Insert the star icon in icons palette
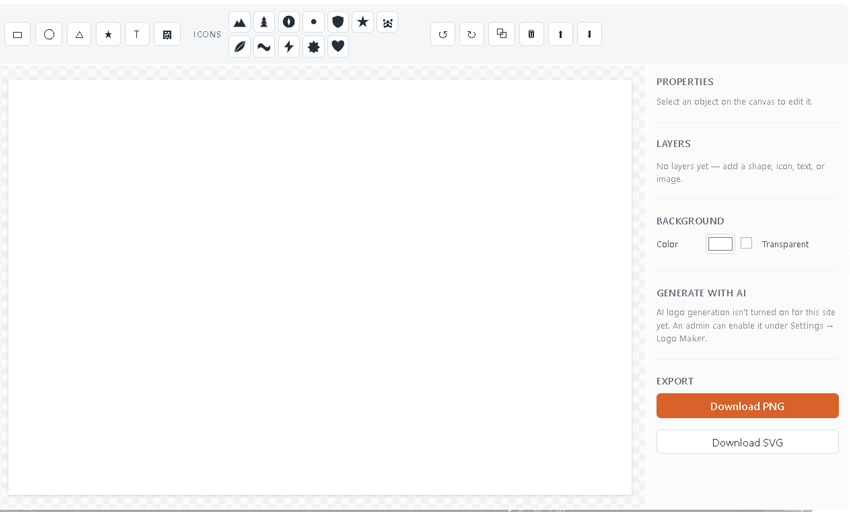 click(363, 22)
